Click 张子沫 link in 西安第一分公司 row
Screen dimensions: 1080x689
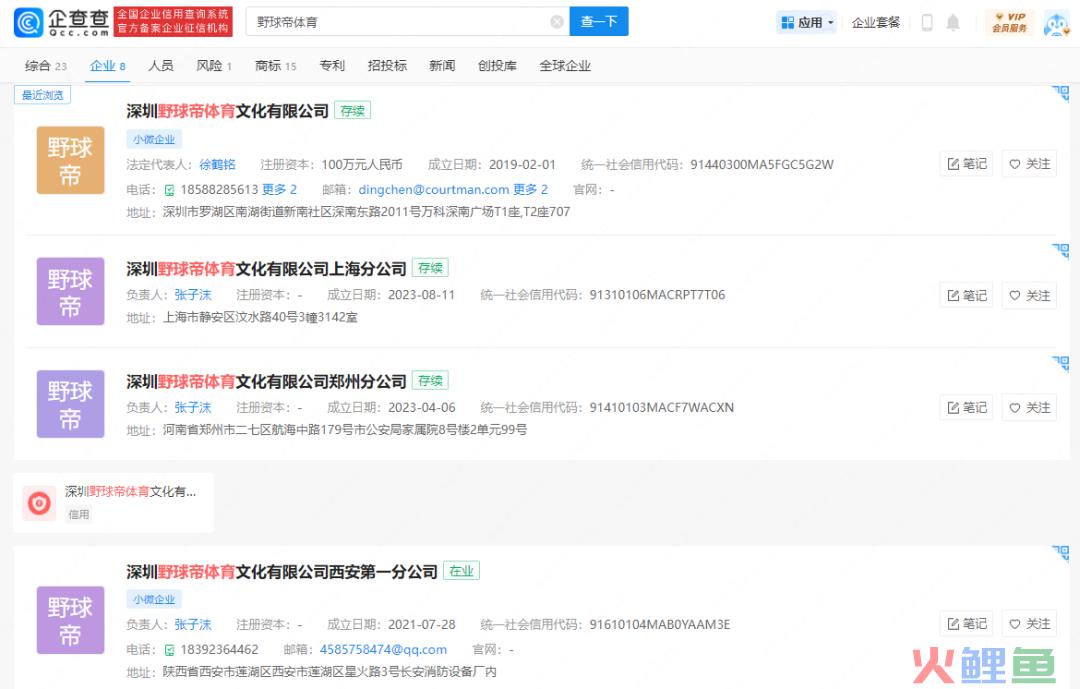(193, 625)
